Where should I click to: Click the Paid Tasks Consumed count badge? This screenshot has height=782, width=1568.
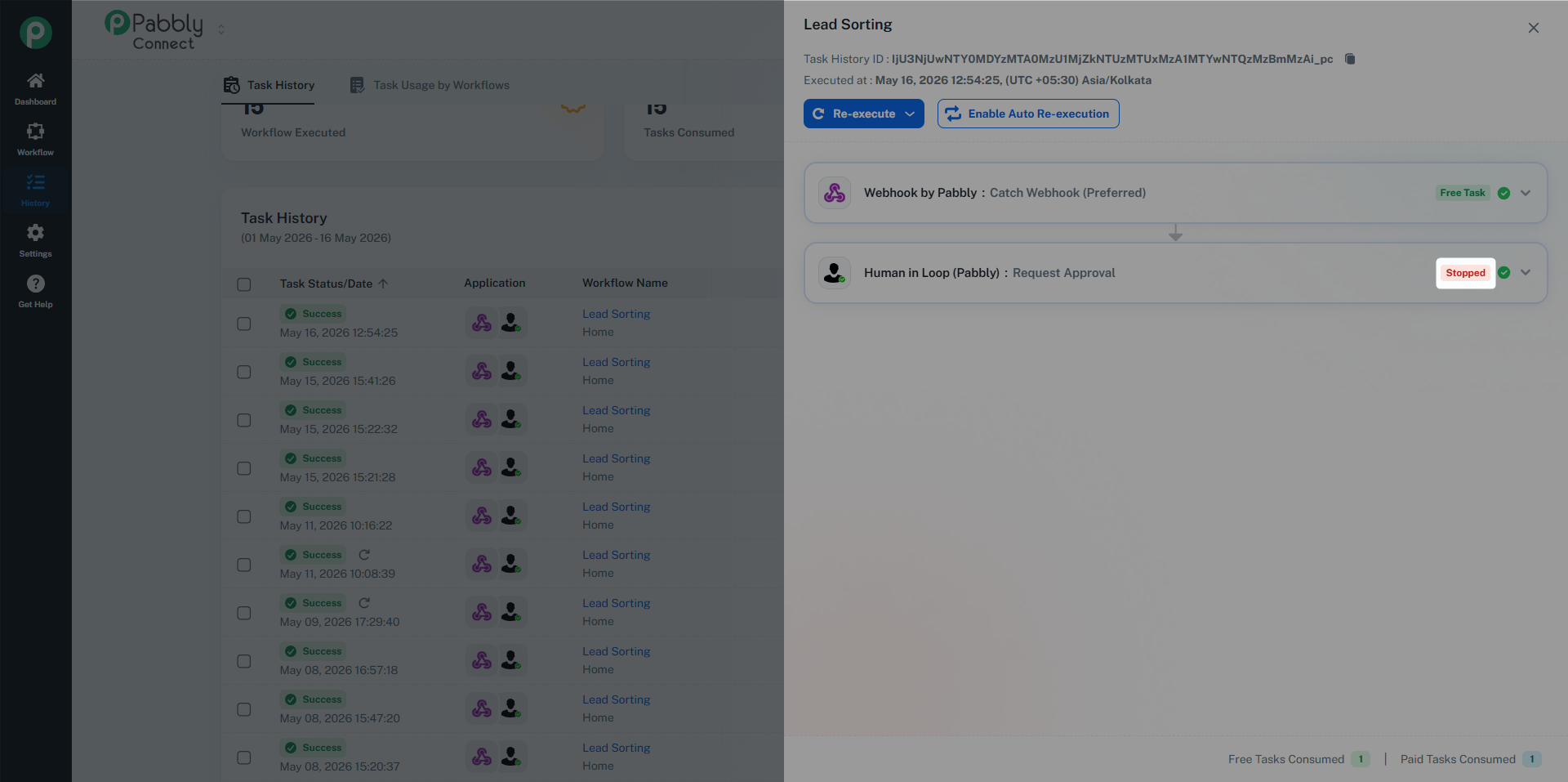[1532, 759]
